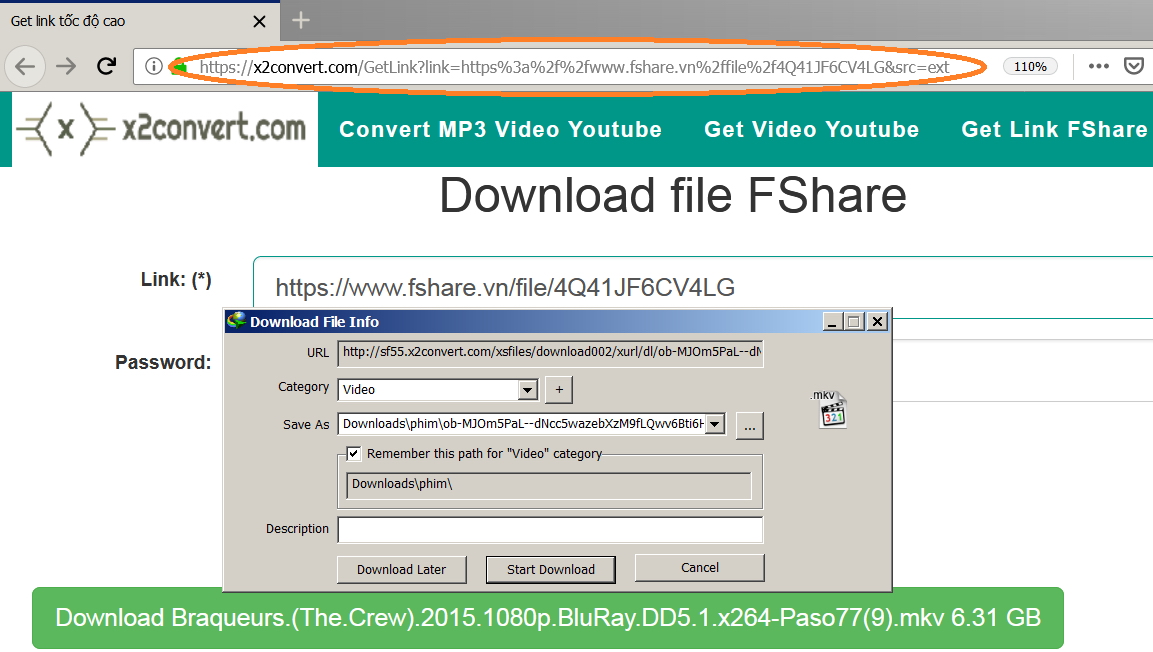Expand the Save As path dropdown
Screen dimensions: 1153x652
click(715, 424)
